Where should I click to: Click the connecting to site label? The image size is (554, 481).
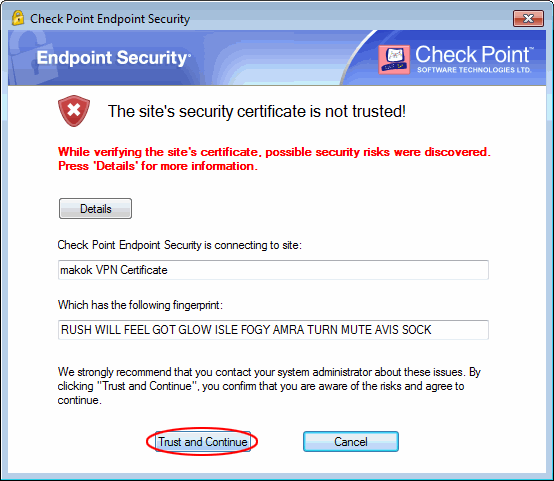point(179,245)
